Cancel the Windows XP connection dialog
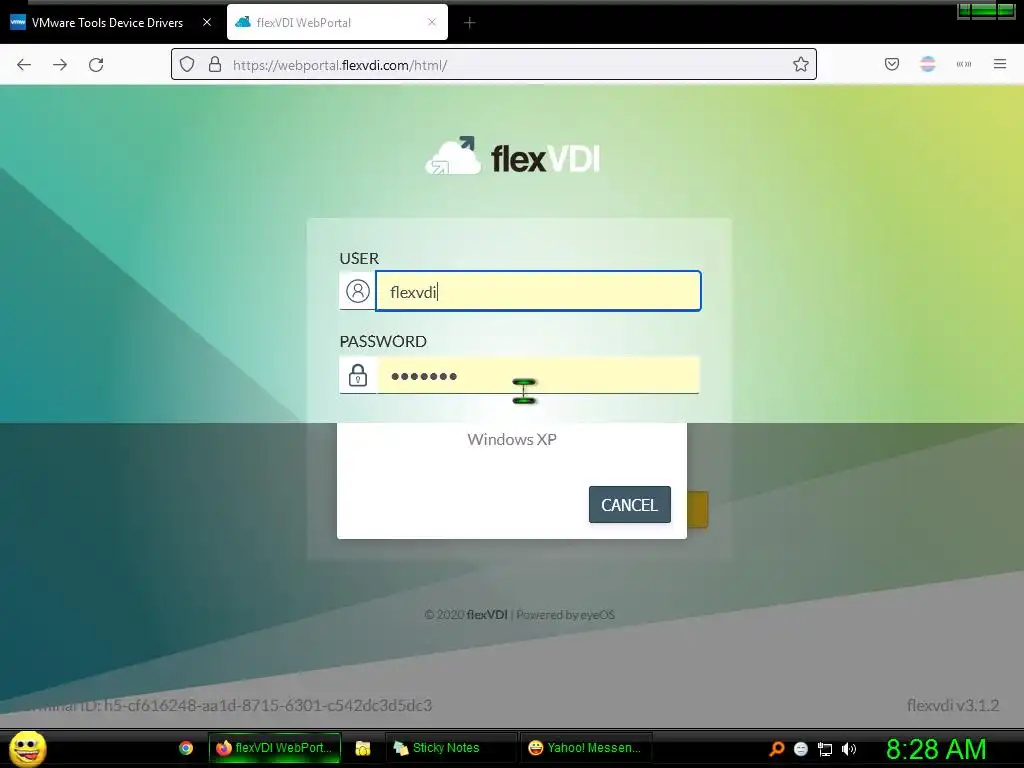Screen dimensions: 1024x768 630,505
